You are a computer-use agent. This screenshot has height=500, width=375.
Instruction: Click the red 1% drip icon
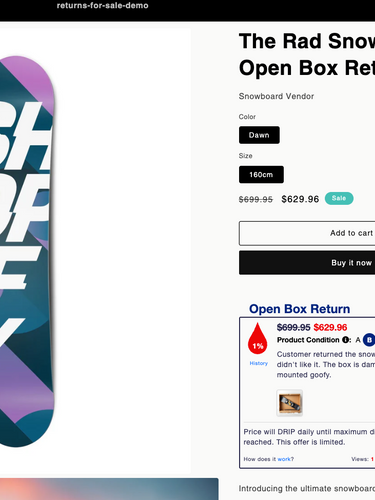coord(257,338)
